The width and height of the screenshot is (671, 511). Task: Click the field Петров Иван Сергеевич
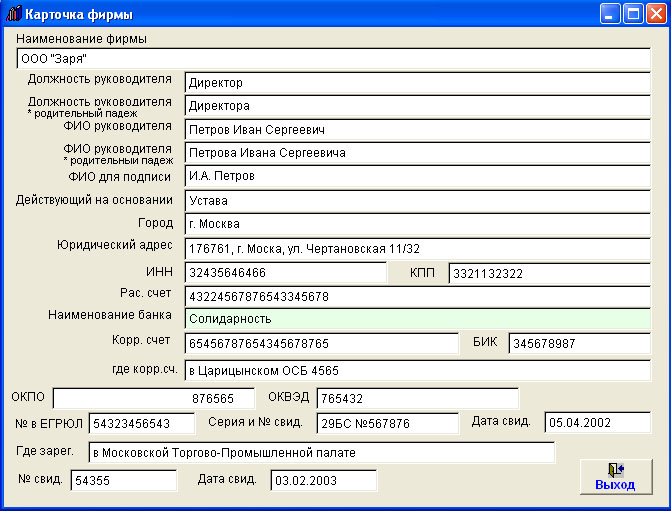(418, 130)
